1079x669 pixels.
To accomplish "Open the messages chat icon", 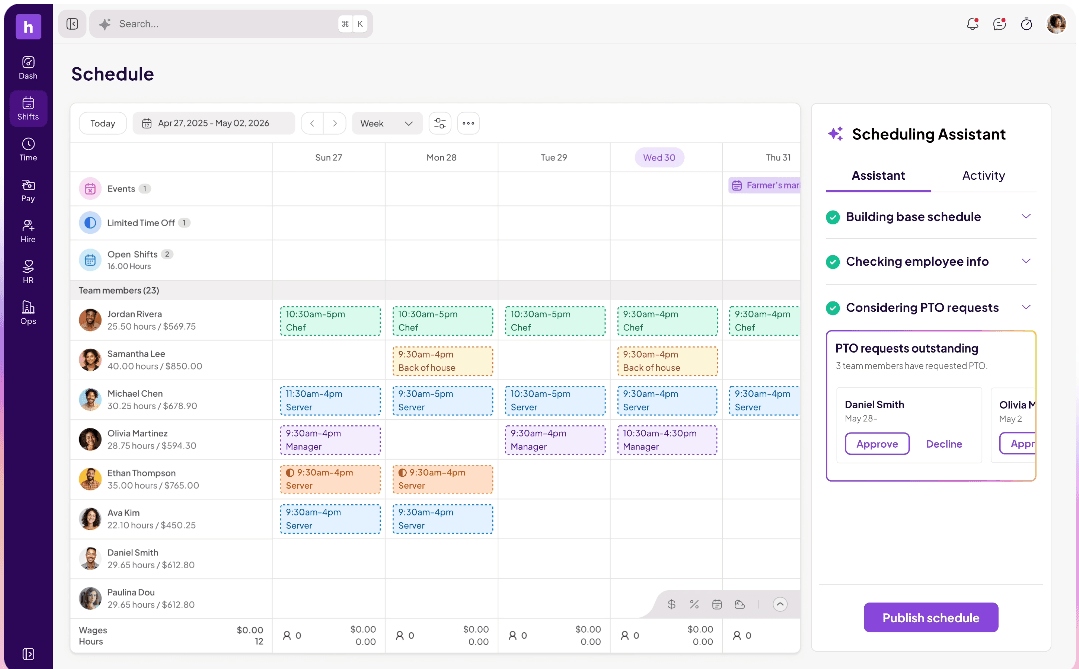I will [x=999, y=24].
